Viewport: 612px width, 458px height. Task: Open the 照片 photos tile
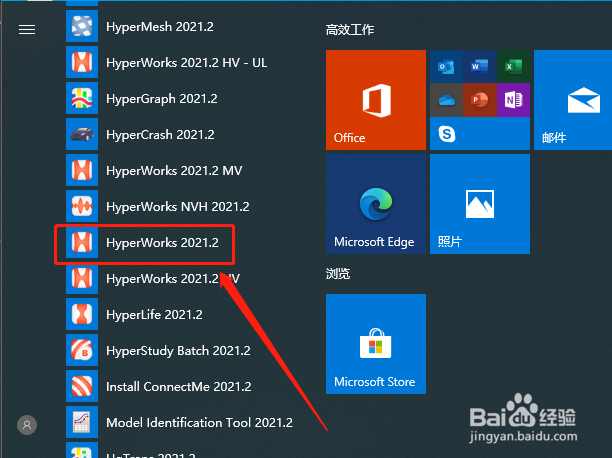480,204
